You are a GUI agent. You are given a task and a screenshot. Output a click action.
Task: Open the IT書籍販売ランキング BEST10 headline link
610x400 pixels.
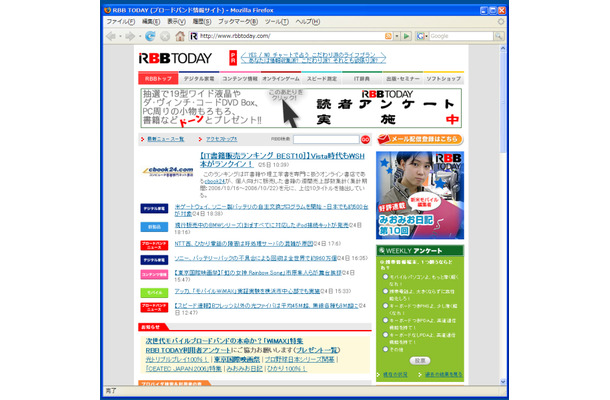(x=282, y=160)
